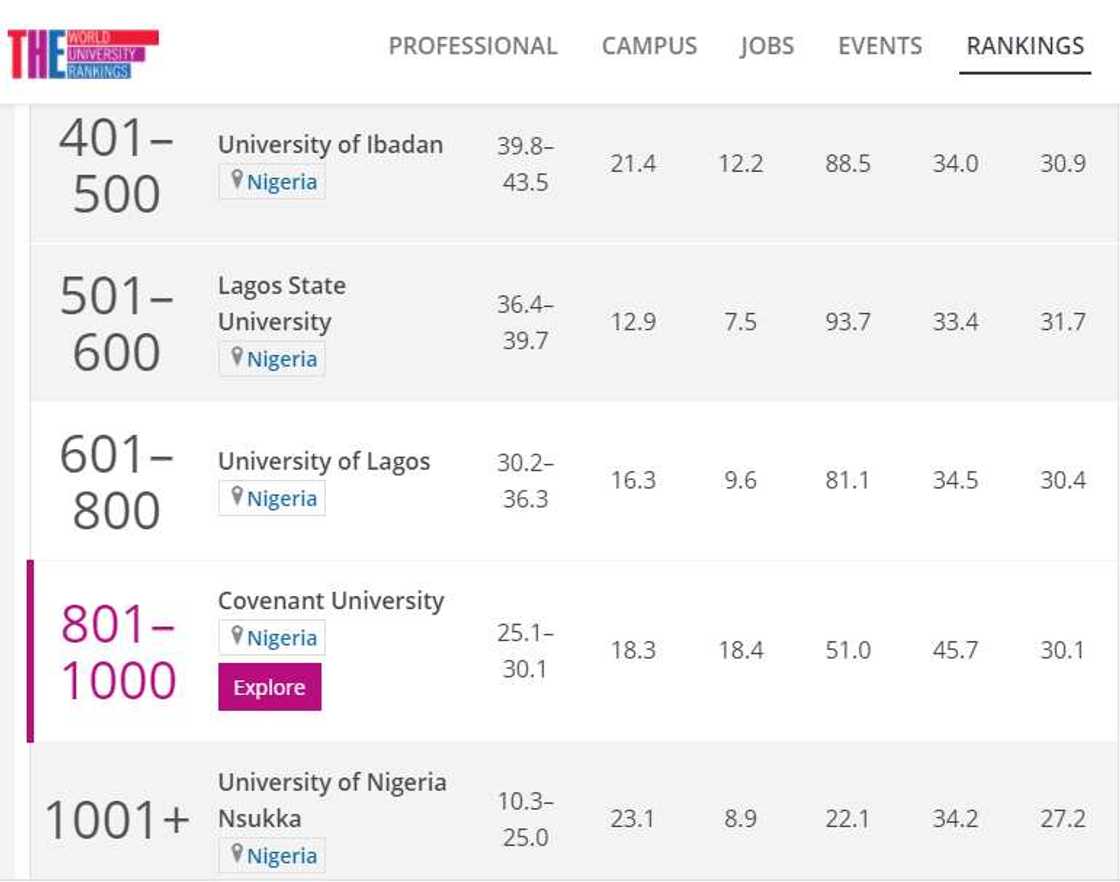1120x882 pixels.
Task: Click the location pin icon under Covenant University
Action: (237, 636)
